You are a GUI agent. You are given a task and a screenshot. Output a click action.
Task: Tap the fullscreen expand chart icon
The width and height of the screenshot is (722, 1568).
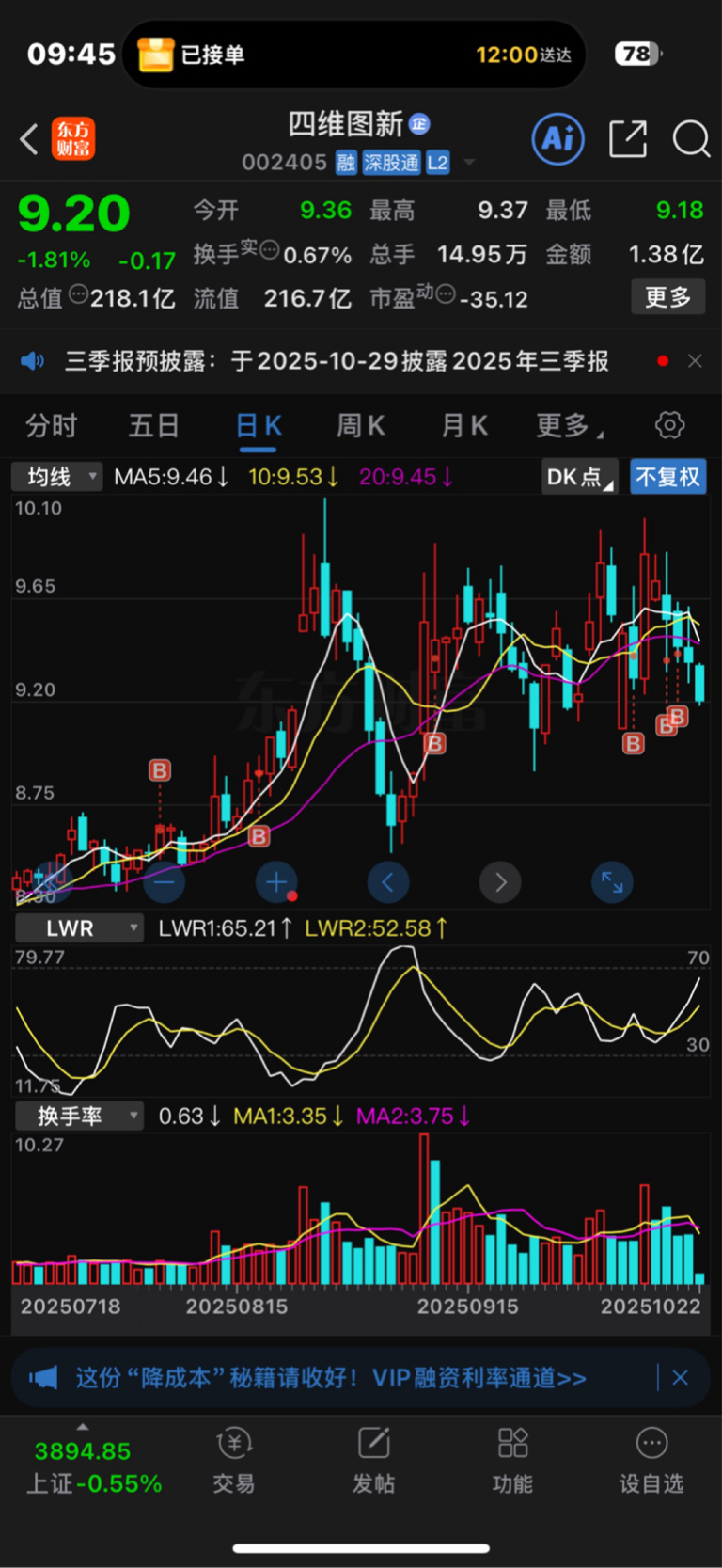pos(612,882)
